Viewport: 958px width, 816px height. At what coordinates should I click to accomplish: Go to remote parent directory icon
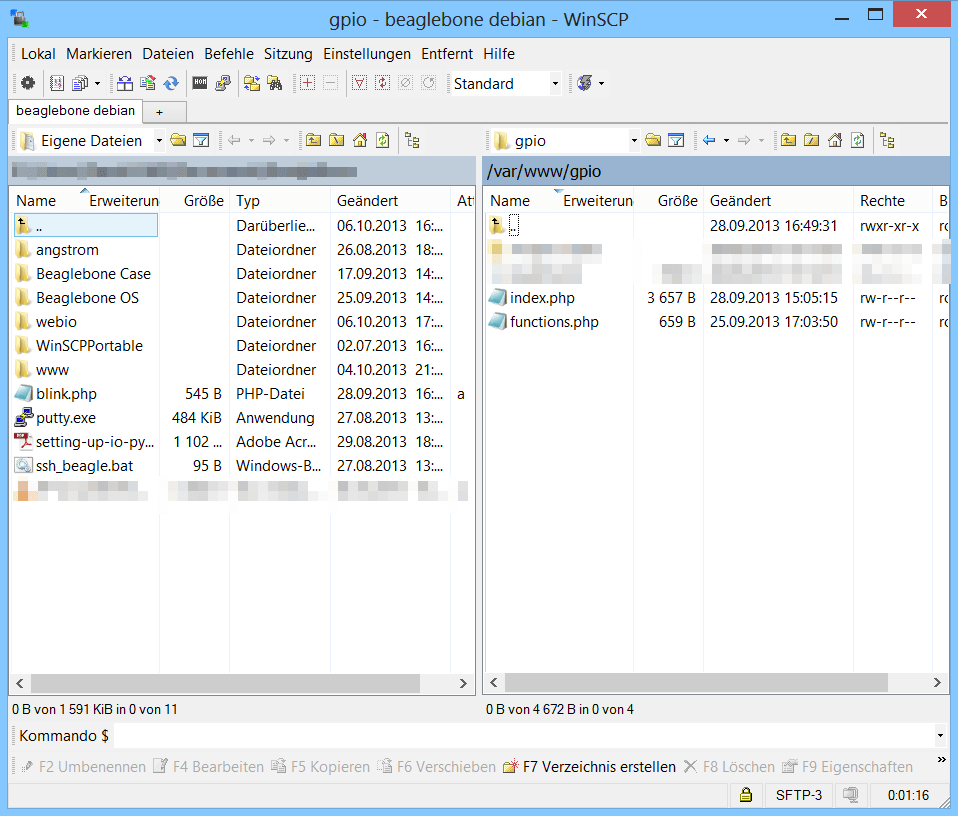pos(788,140)
